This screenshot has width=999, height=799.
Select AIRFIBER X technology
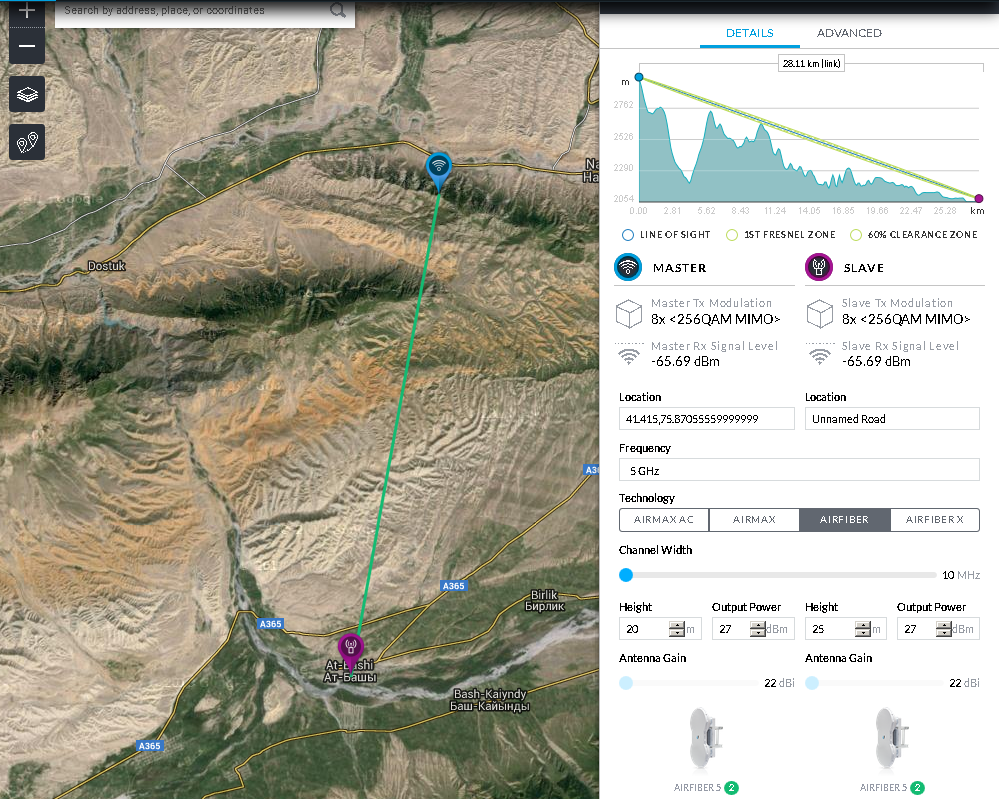point(934,520)
